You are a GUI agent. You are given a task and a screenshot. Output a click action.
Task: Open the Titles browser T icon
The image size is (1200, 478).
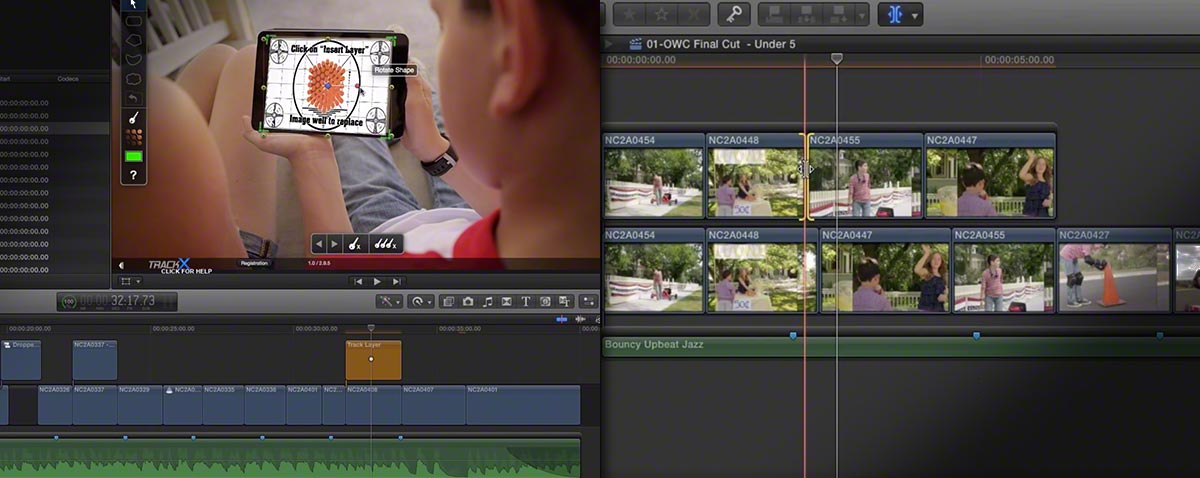coord(526,301)
